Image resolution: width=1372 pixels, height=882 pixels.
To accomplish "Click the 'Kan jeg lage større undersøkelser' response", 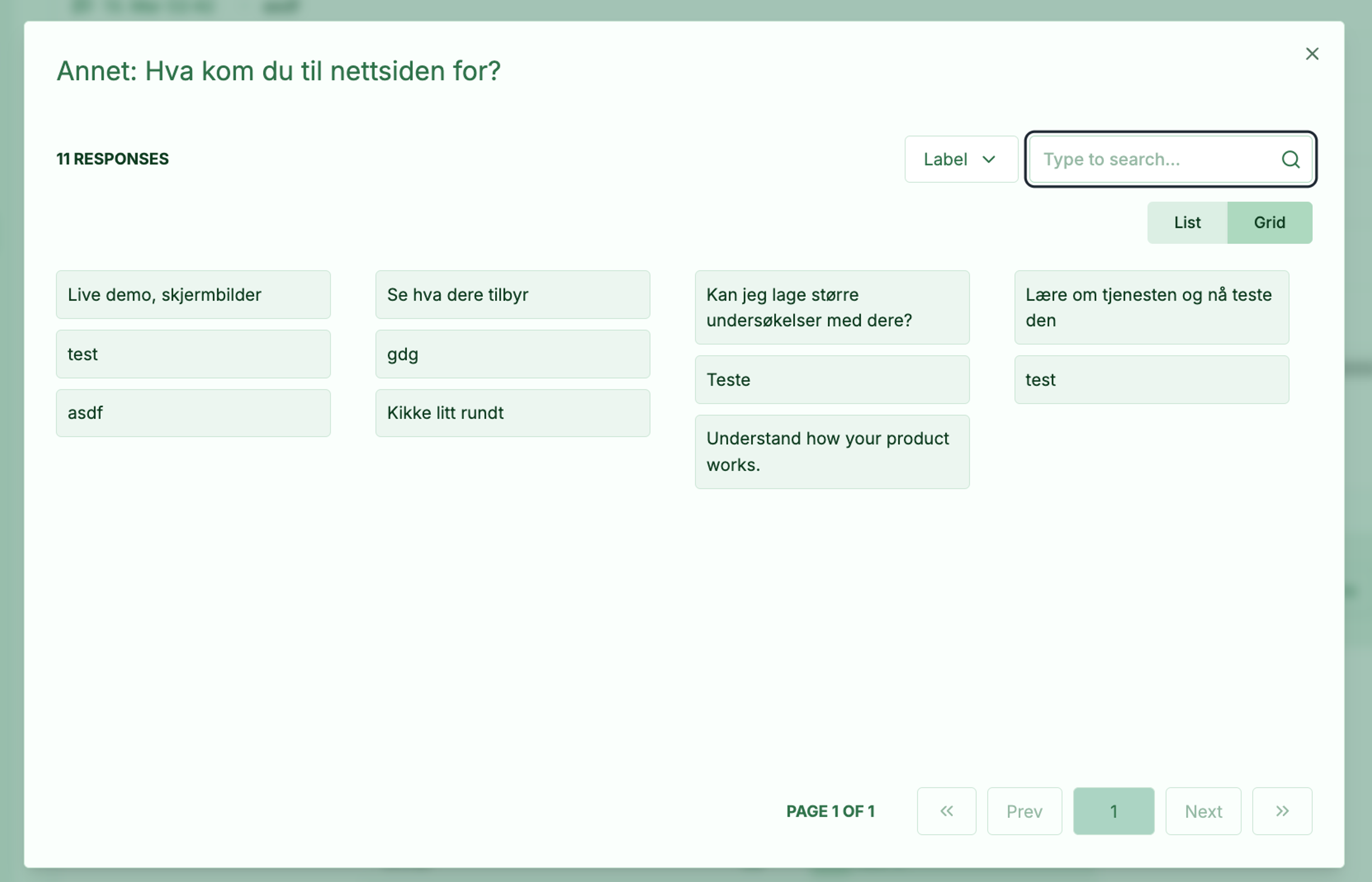I will coord(832,308).
